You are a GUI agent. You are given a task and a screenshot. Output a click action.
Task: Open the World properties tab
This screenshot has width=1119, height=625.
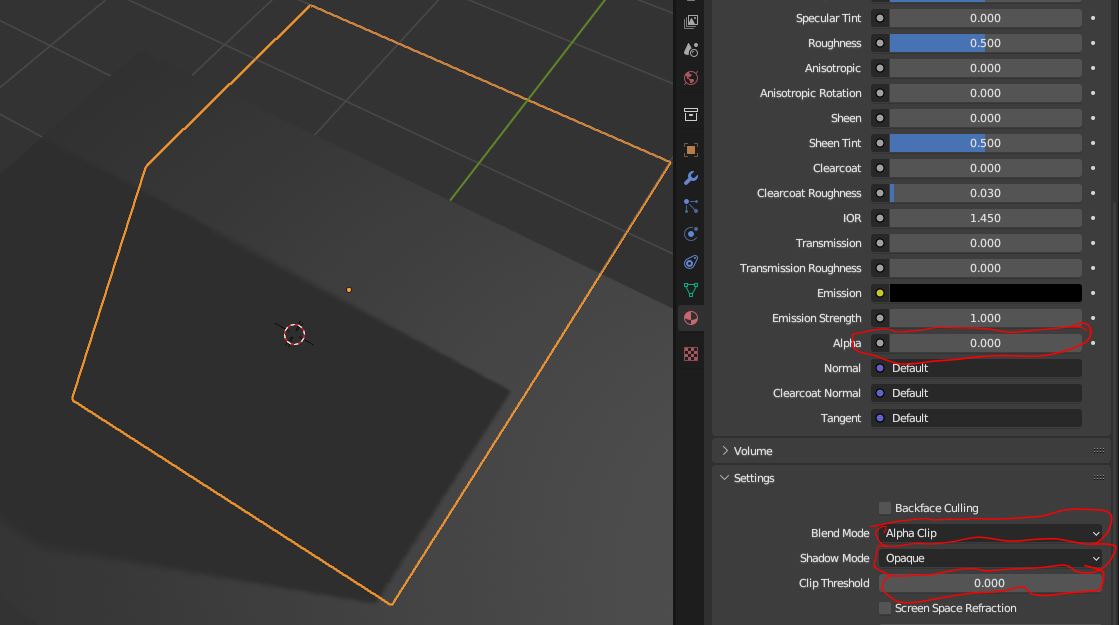[x=690, y=78]
